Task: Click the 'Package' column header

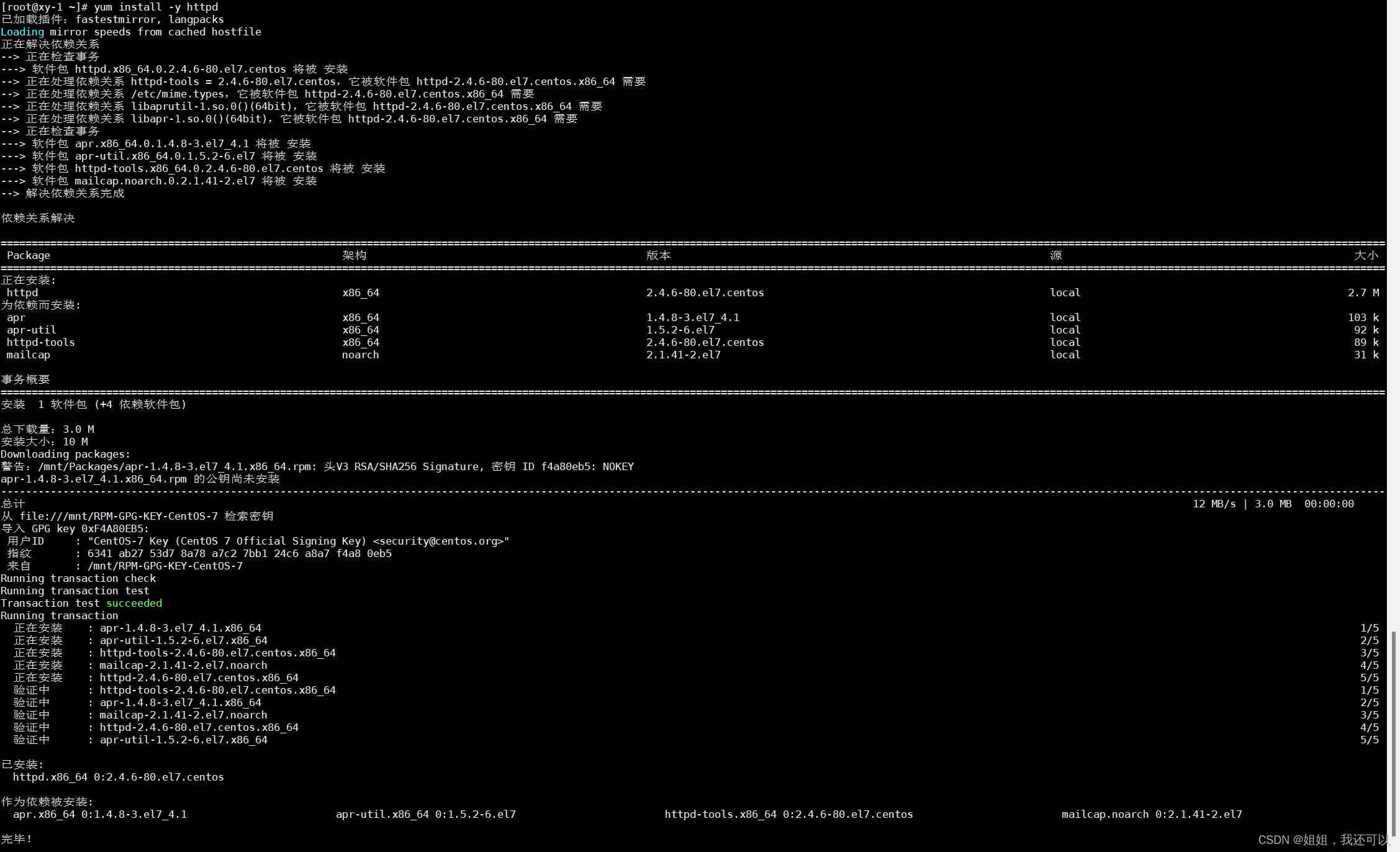Action: 29,255
